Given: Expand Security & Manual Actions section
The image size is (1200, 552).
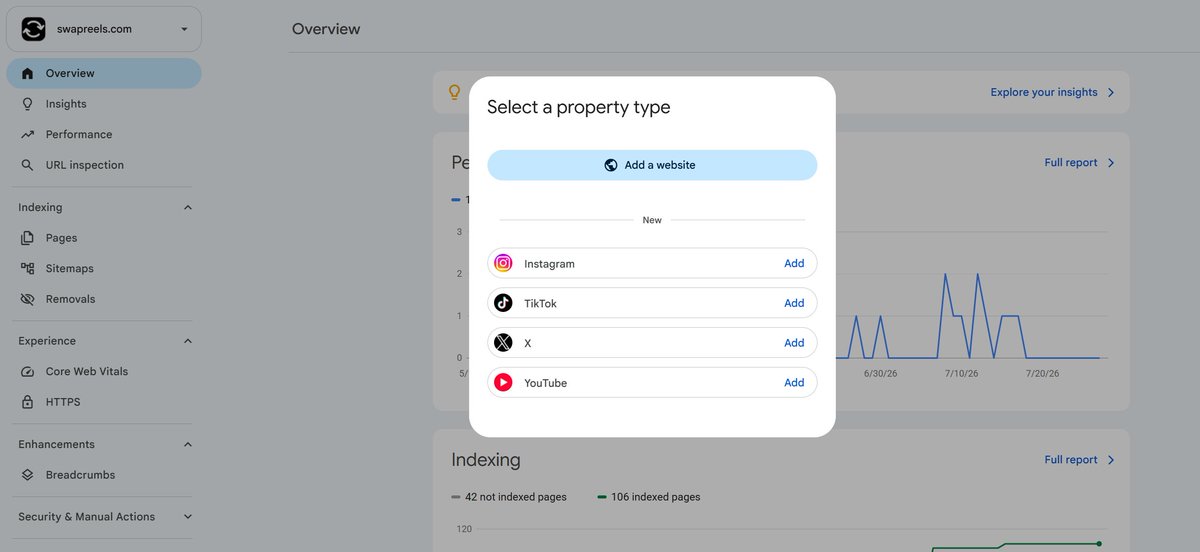Looking at the screenshot, I should (x=188, y=517).
